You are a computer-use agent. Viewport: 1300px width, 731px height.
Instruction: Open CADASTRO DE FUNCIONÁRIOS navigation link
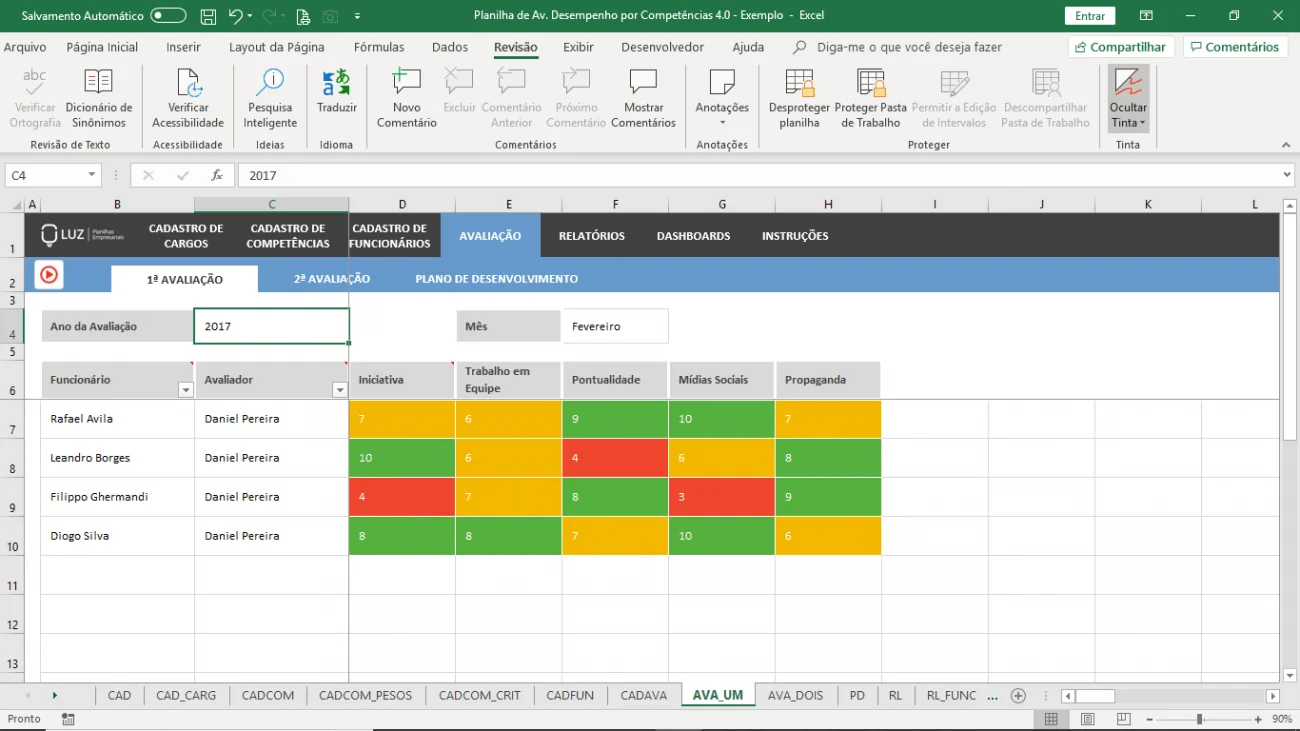tap(390, 236)
